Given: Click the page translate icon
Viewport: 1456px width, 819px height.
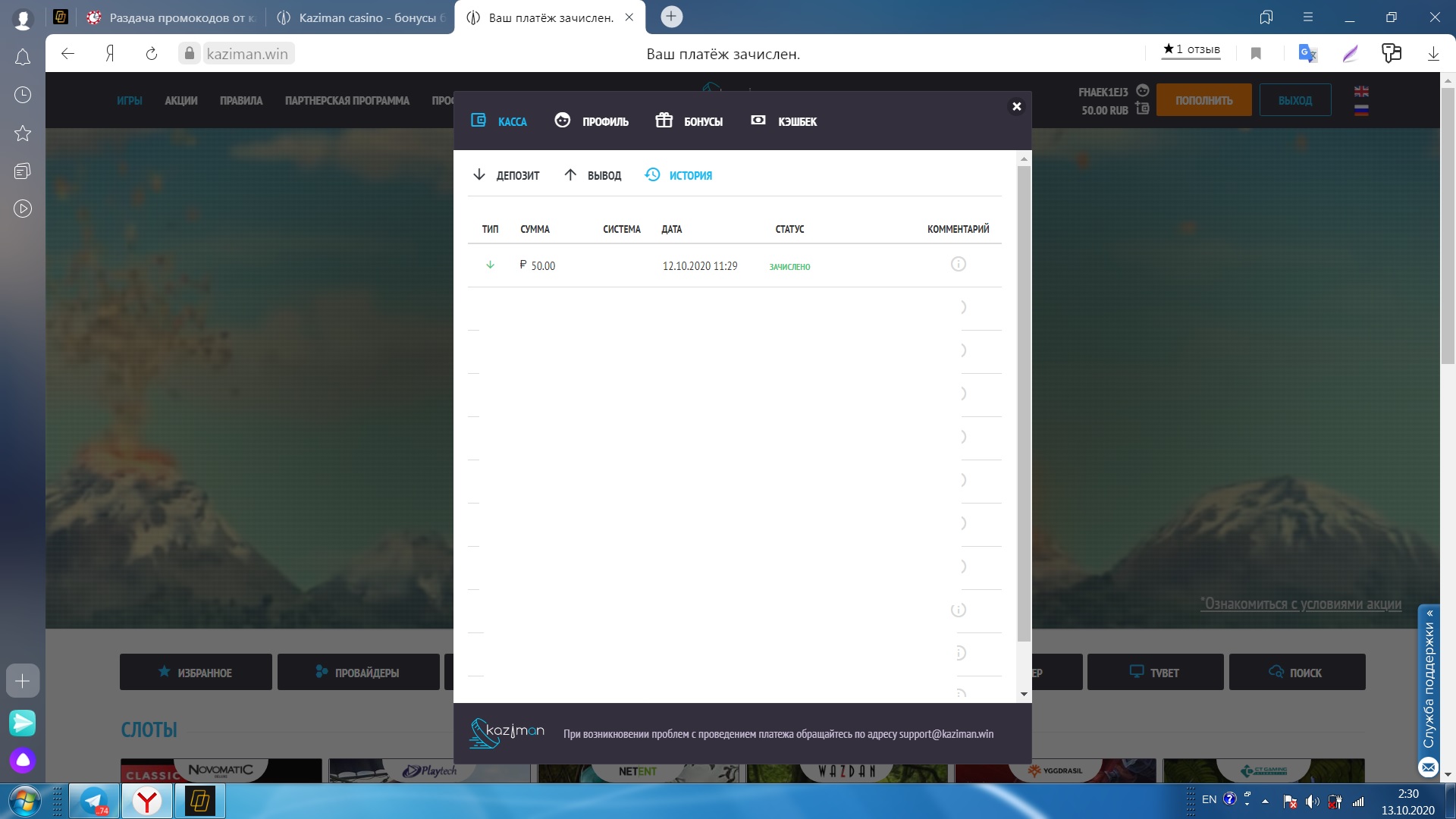Looking at the screenshot, I should pos(1307,54).
